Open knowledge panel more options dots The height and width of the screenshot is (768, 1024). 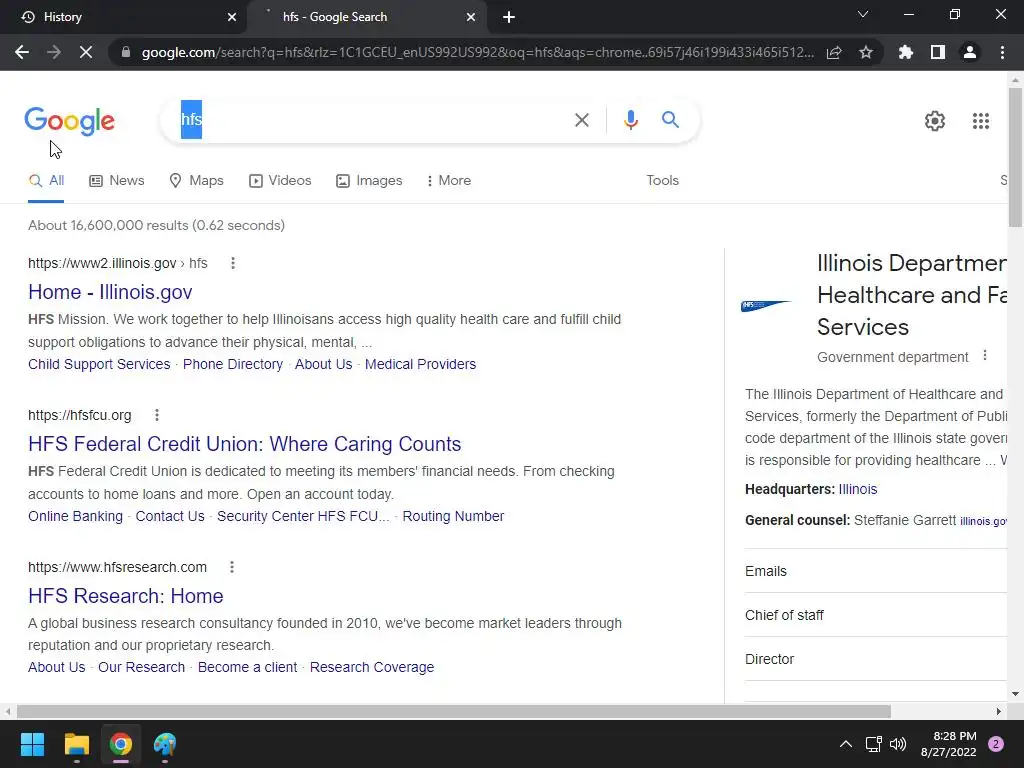coord(985,356)
